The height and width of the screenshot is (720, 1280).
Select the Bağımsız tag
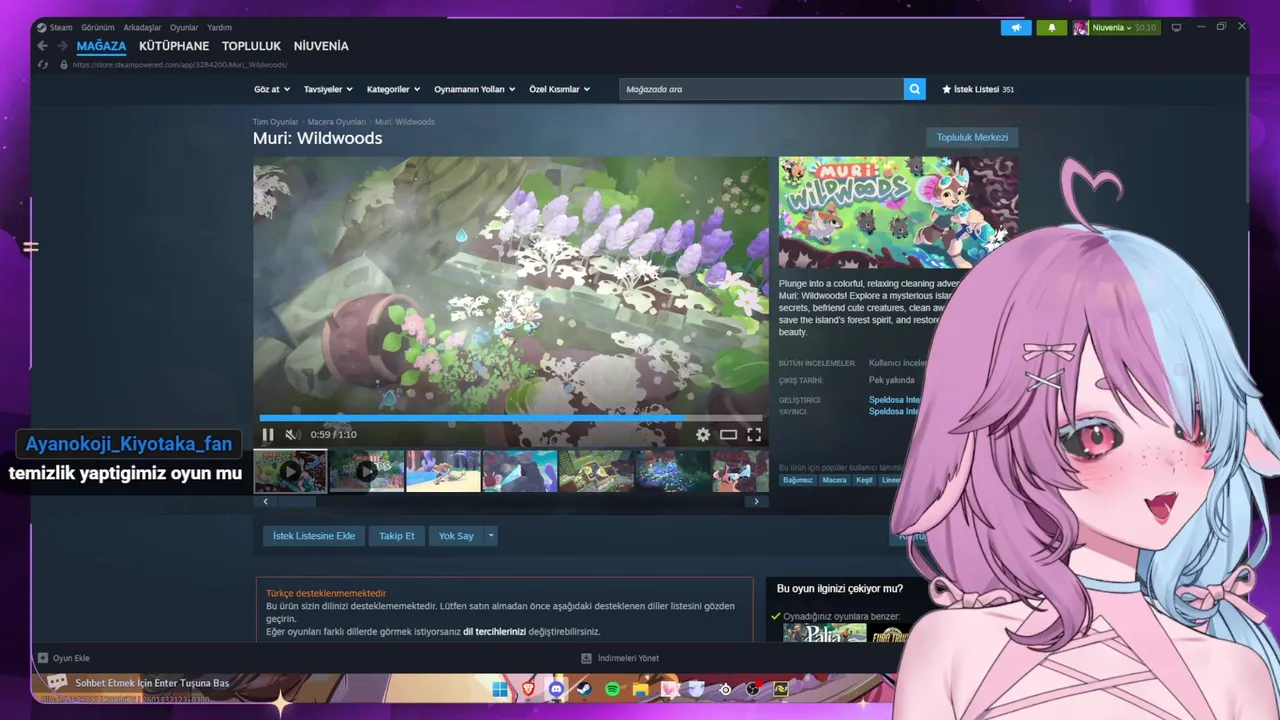tap(798, 480)
